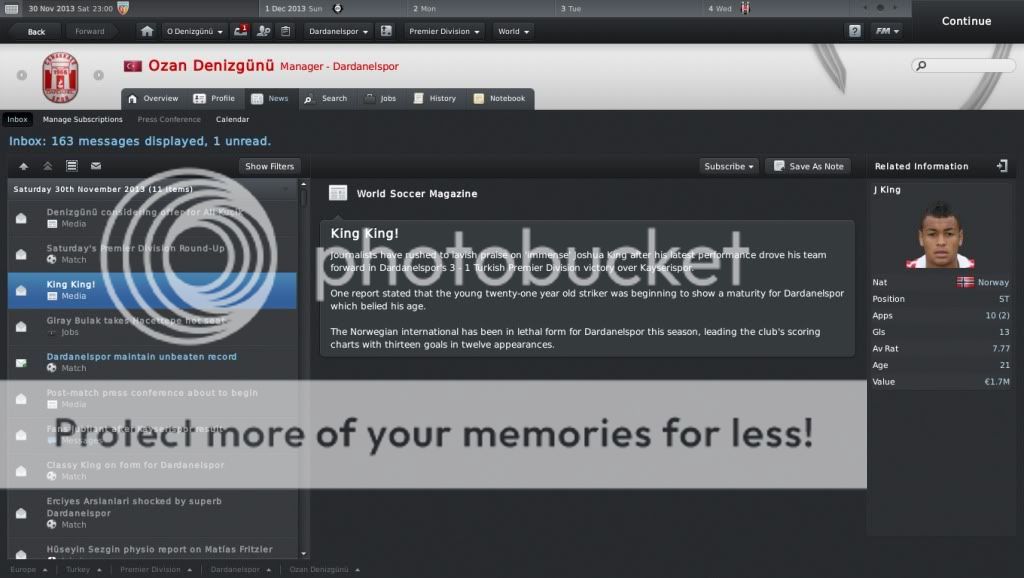This screenshot has width=1024, height=578.
Task: Click the unread envelope icon beside Dardanelspor maintain unbeaten record
Action: point(21,362)
